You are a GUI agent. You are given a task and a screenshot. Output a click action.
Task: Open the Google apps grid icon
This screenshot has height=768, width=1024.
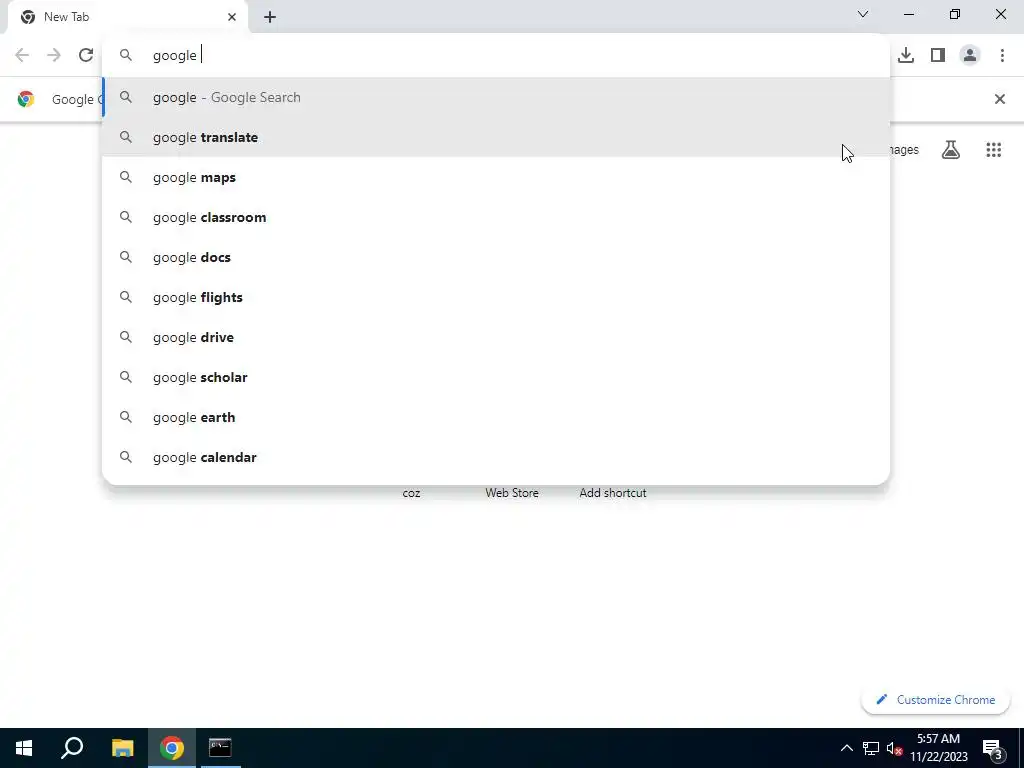pyautogui.click(x=993, y=150)
